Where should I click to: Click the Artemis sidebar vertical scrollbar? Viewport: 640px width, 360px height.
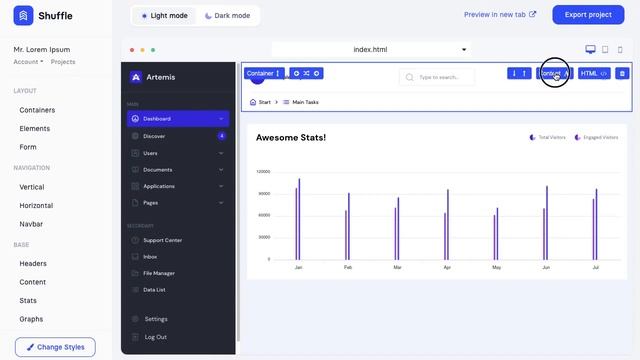(238, 203)
